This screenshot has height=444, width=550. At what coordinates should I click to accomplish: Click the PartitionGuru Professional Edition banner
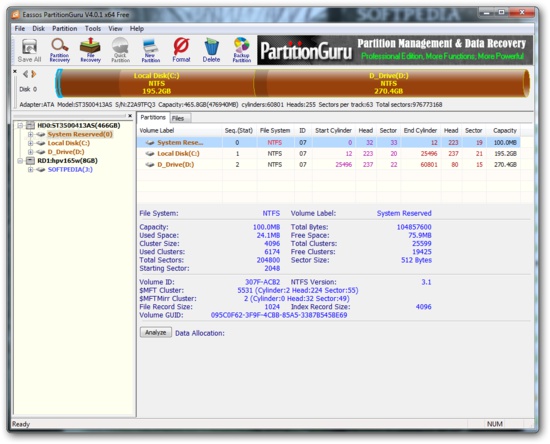click(x=395, y=50)
